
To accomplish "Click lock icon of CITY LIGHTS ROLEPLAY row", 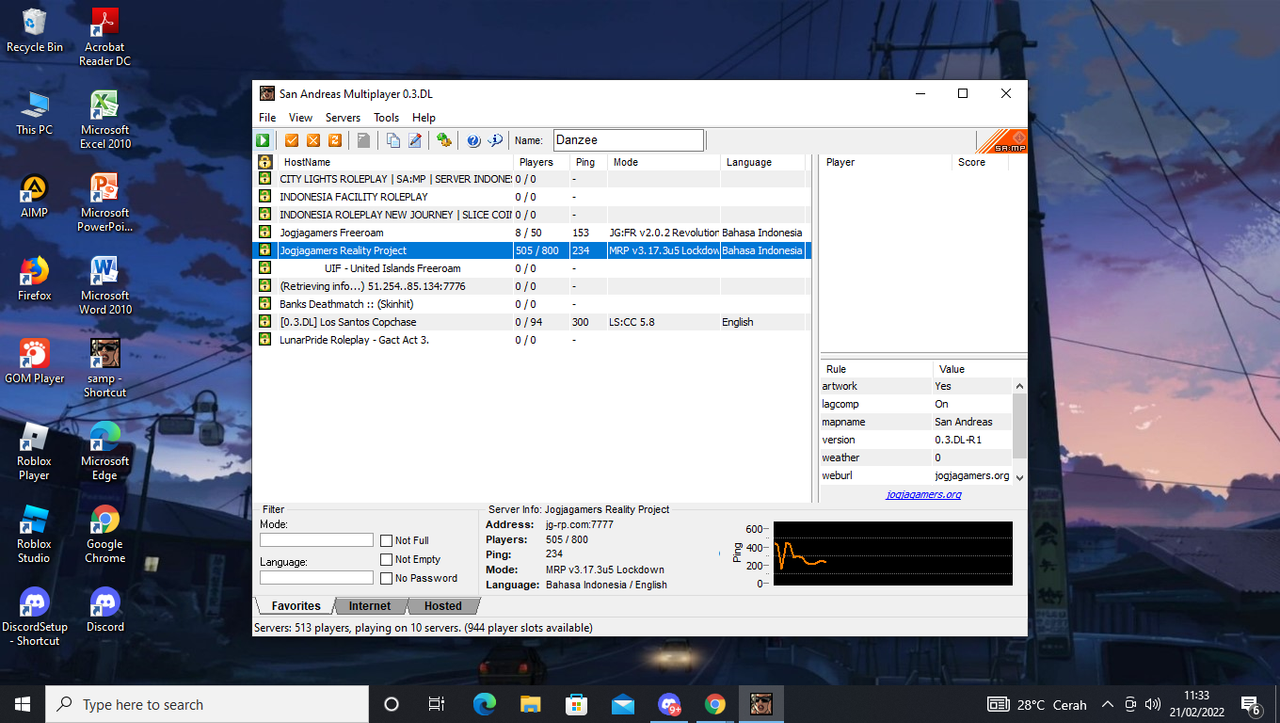I will (x=265, y=179).
